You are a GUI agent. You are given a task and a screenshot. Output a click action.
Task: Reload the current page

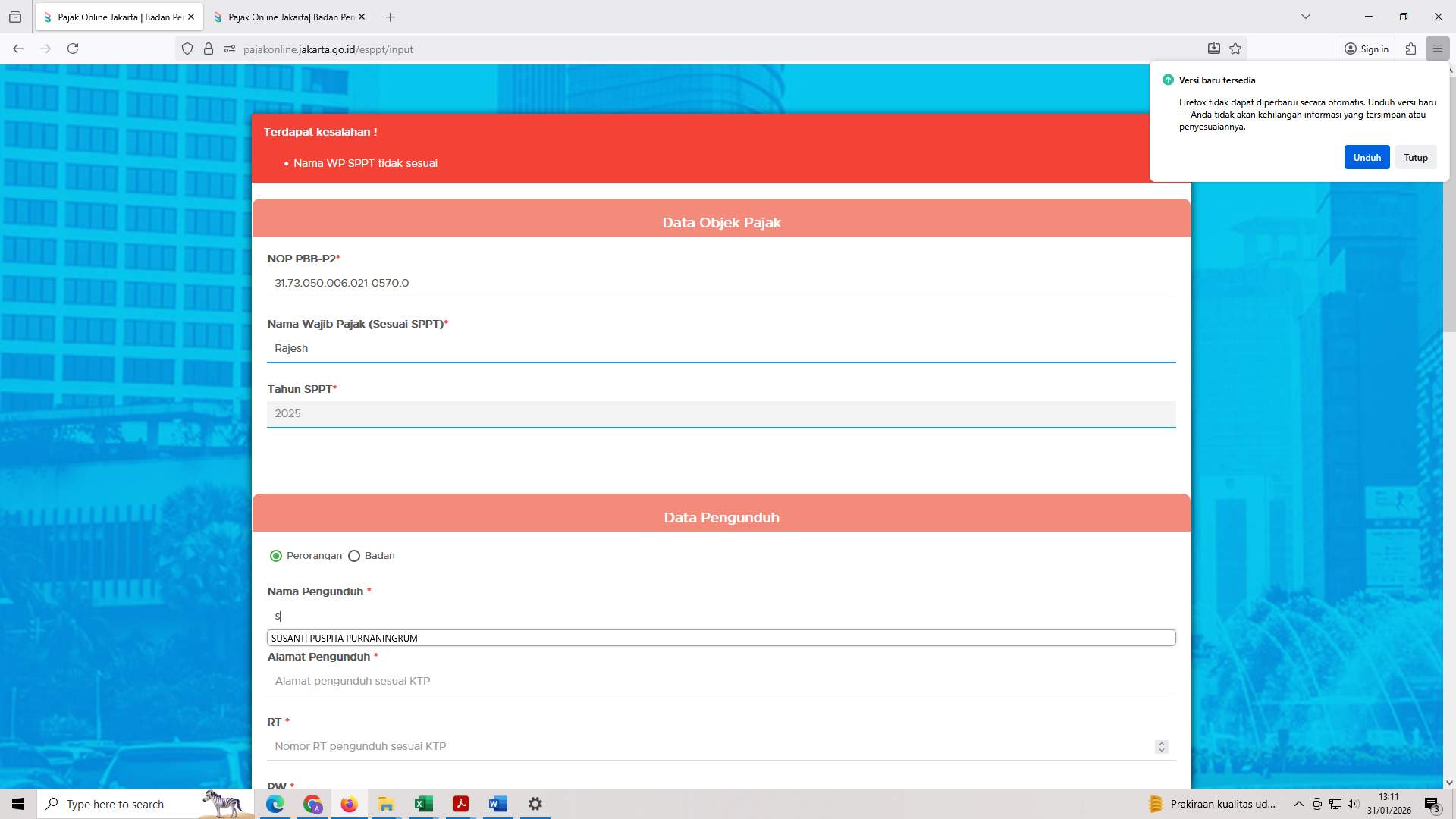(73, 49)
